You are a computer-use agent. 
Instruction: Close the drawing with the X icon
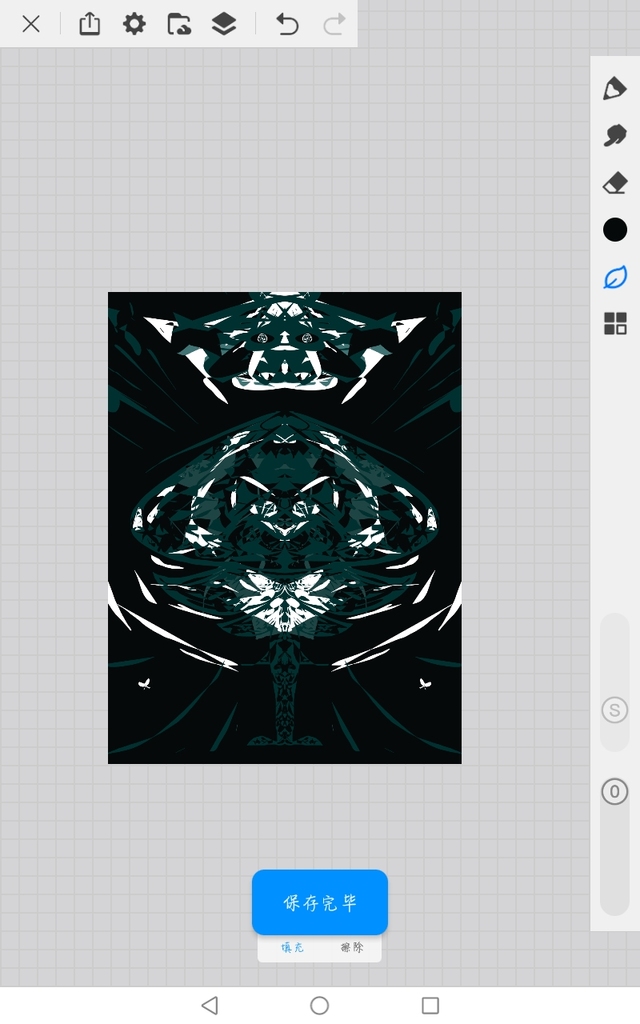[x=31, y=24]
